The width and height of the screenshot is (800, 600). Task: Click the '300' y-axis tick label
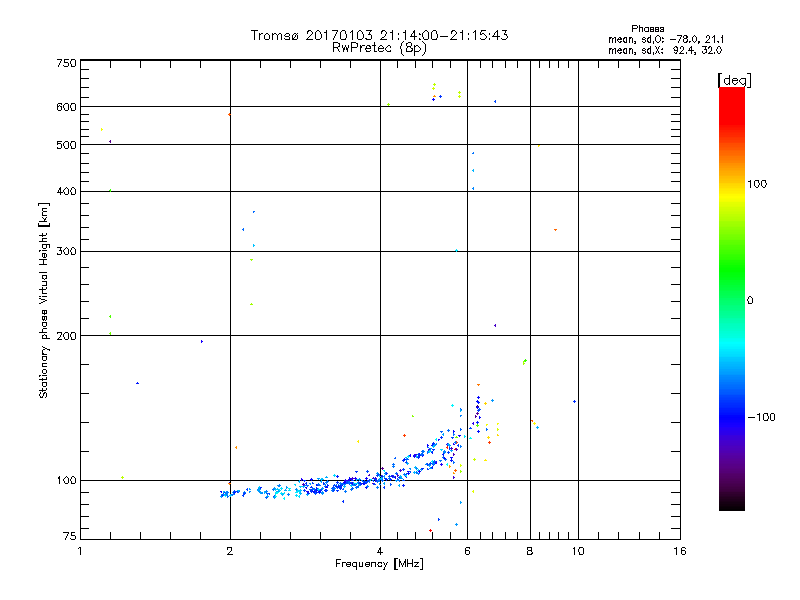[x=66, y=251]
